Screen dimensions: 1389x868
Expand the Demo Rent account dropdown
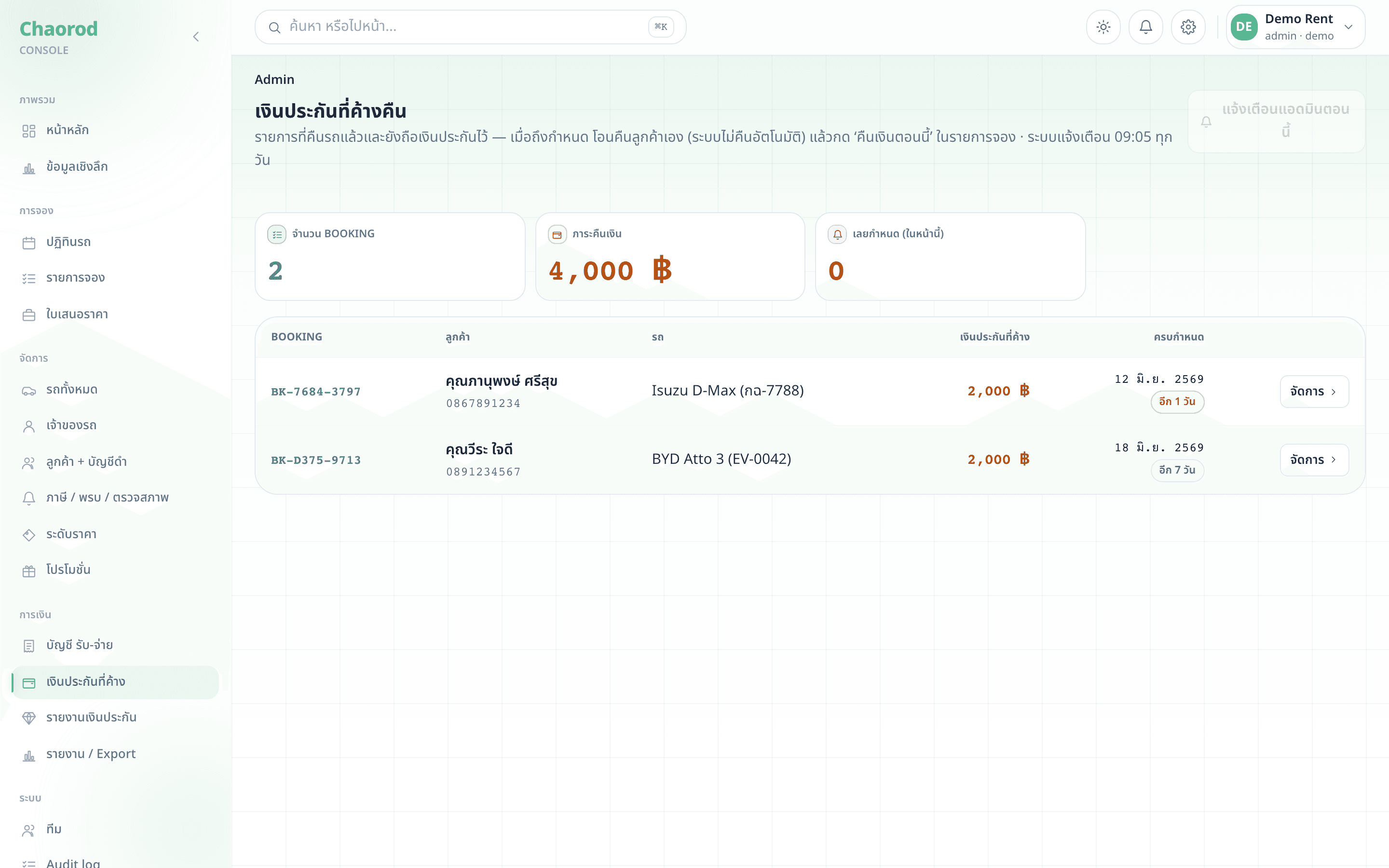click(x=1295, y=27)
